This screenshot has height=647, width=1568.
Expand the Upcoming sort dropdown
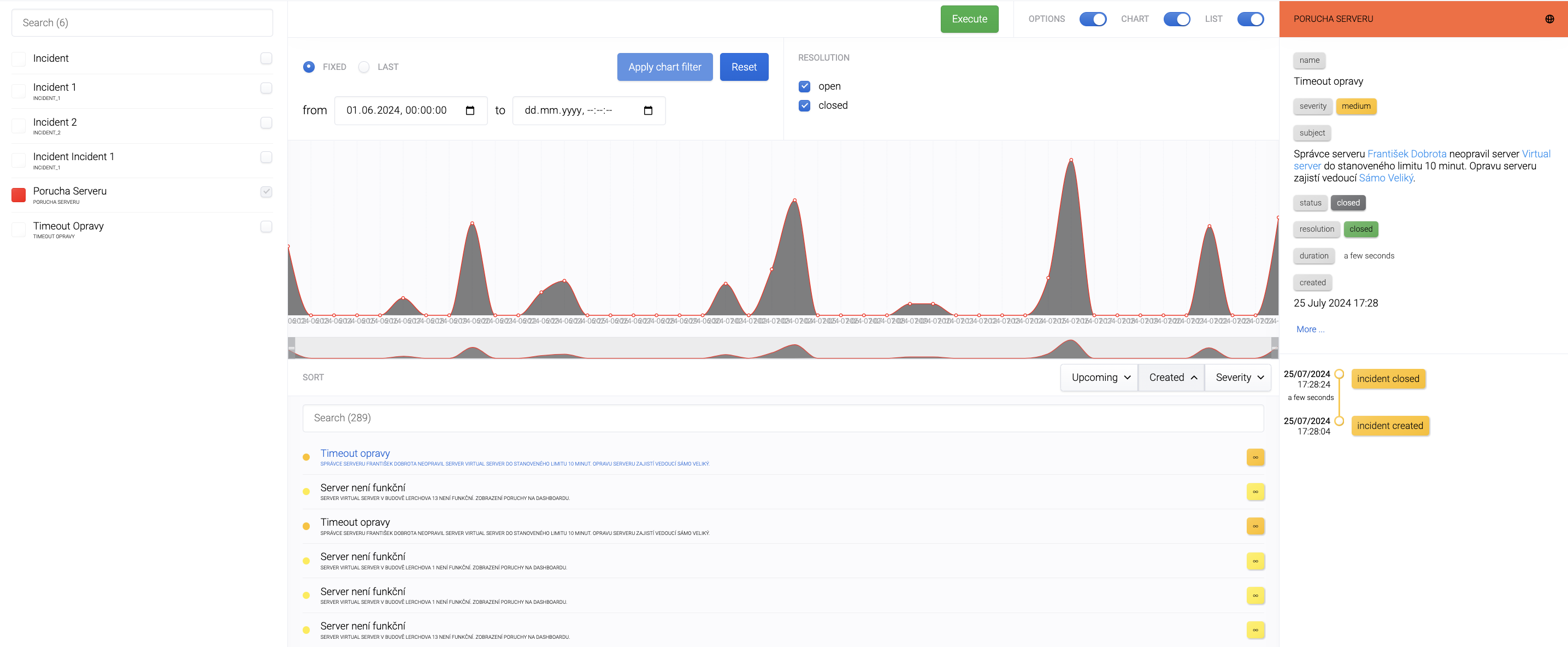pyautogui.click(x=1099, y=378)
